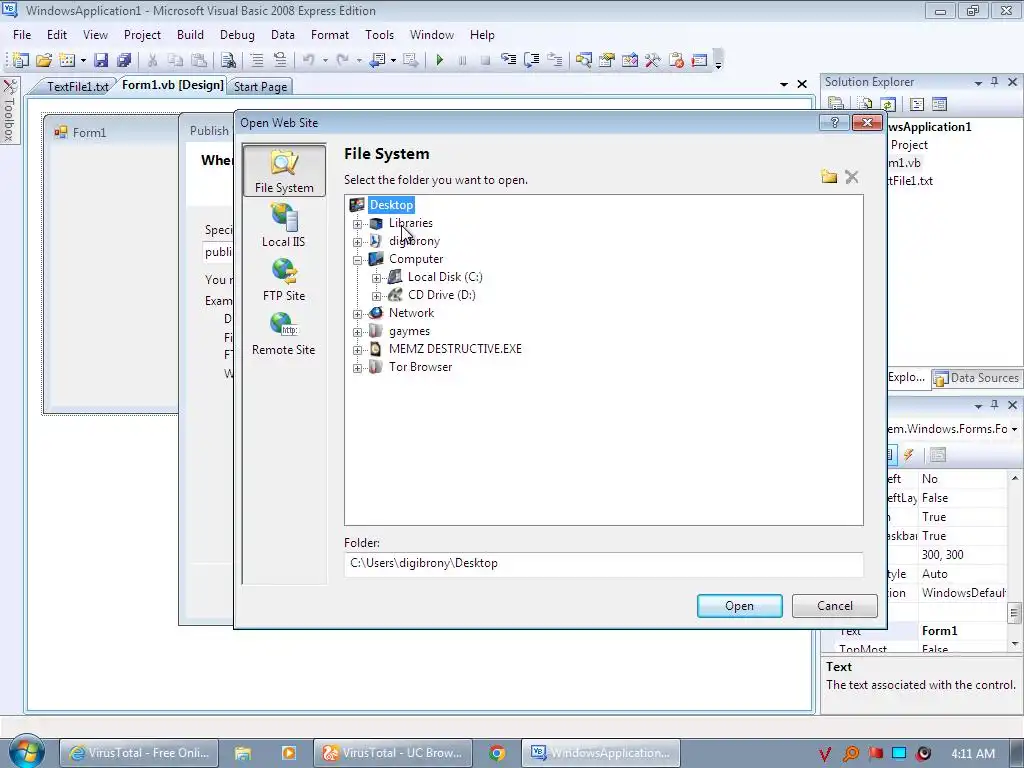Choose Local IIS location option
1024x768 pixels.
click(284, 225)
